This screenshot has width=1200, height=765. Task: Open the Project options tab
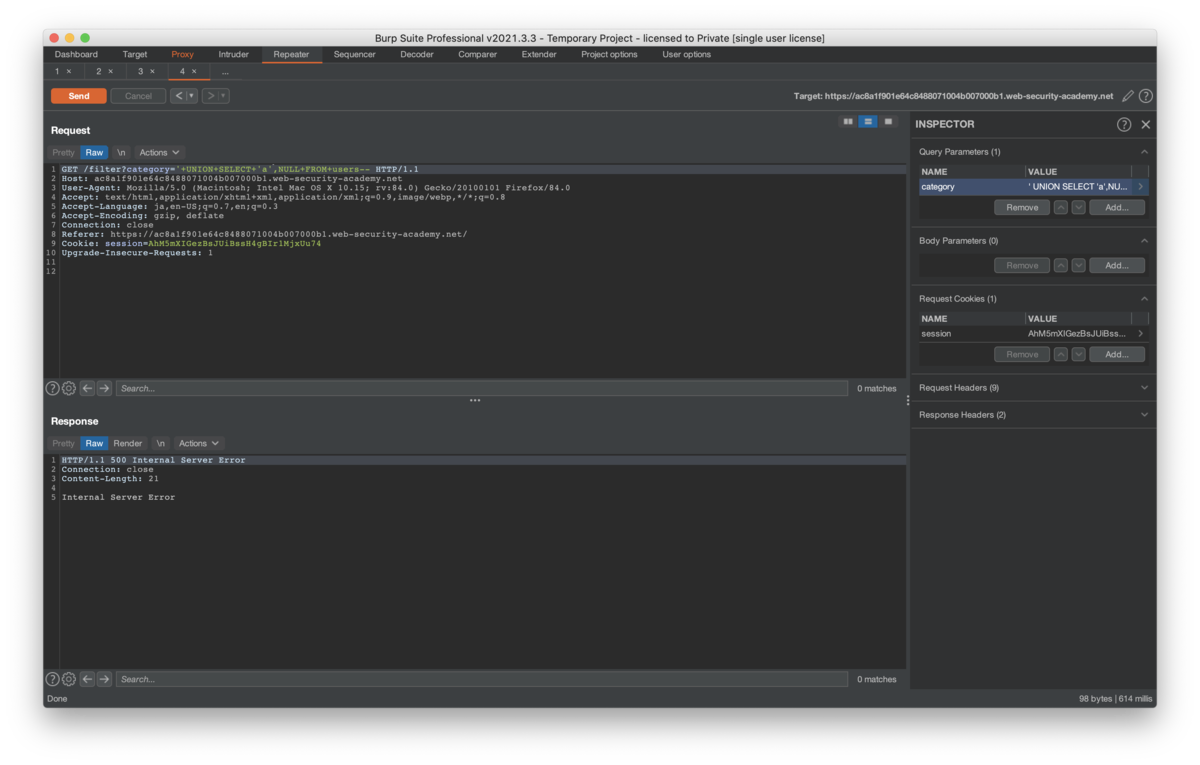[609, 54]
